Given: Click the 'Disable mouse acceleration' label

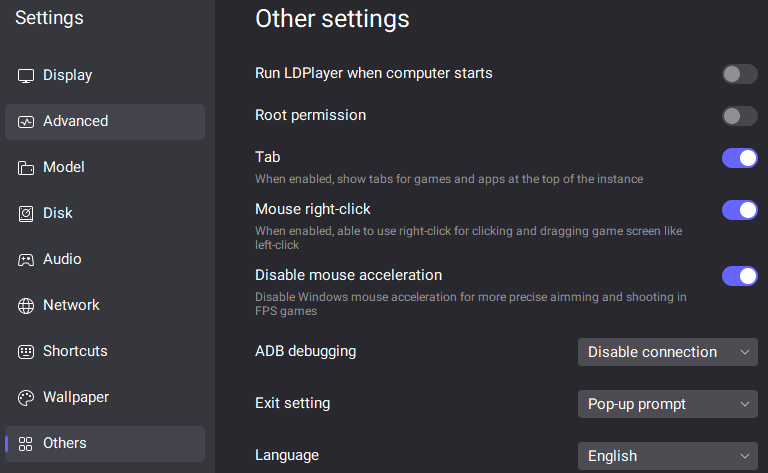Looking at the screenshot, I should pyautogui.click(x=348, y=275).
